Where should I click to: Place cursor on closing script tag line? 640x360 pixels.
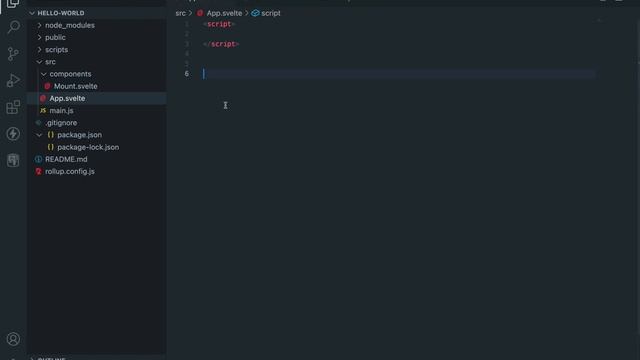pos(221,44)
